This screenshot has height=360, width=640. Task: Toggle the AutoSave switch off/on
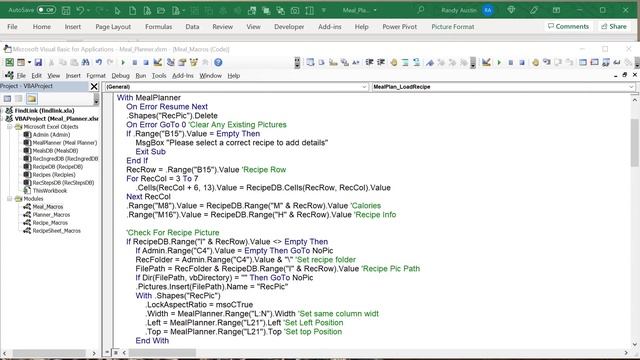pyautogui.click(x=46, y=10)
